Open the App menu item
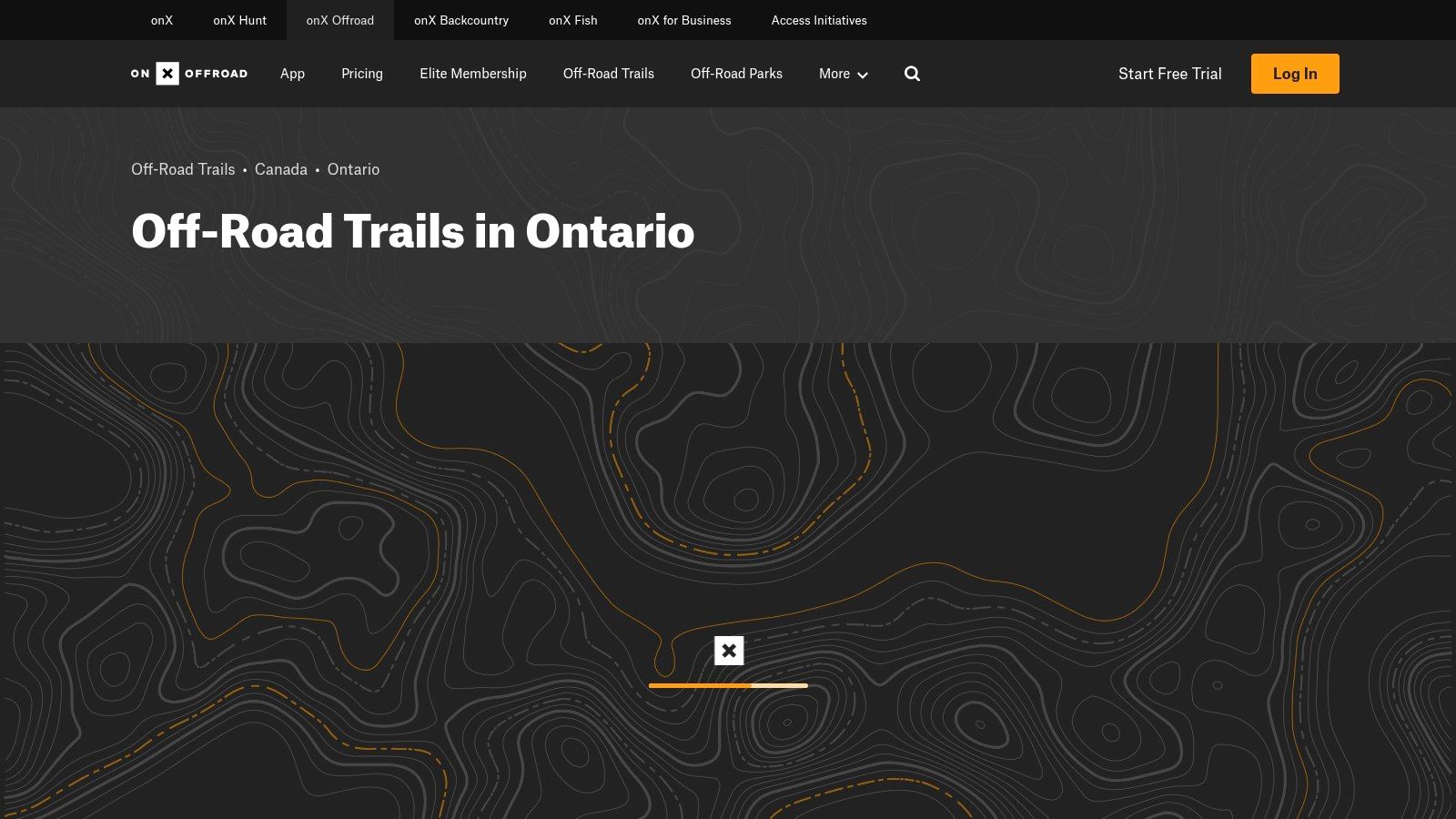Screen dimensions: 1456x819 point(292,74)
